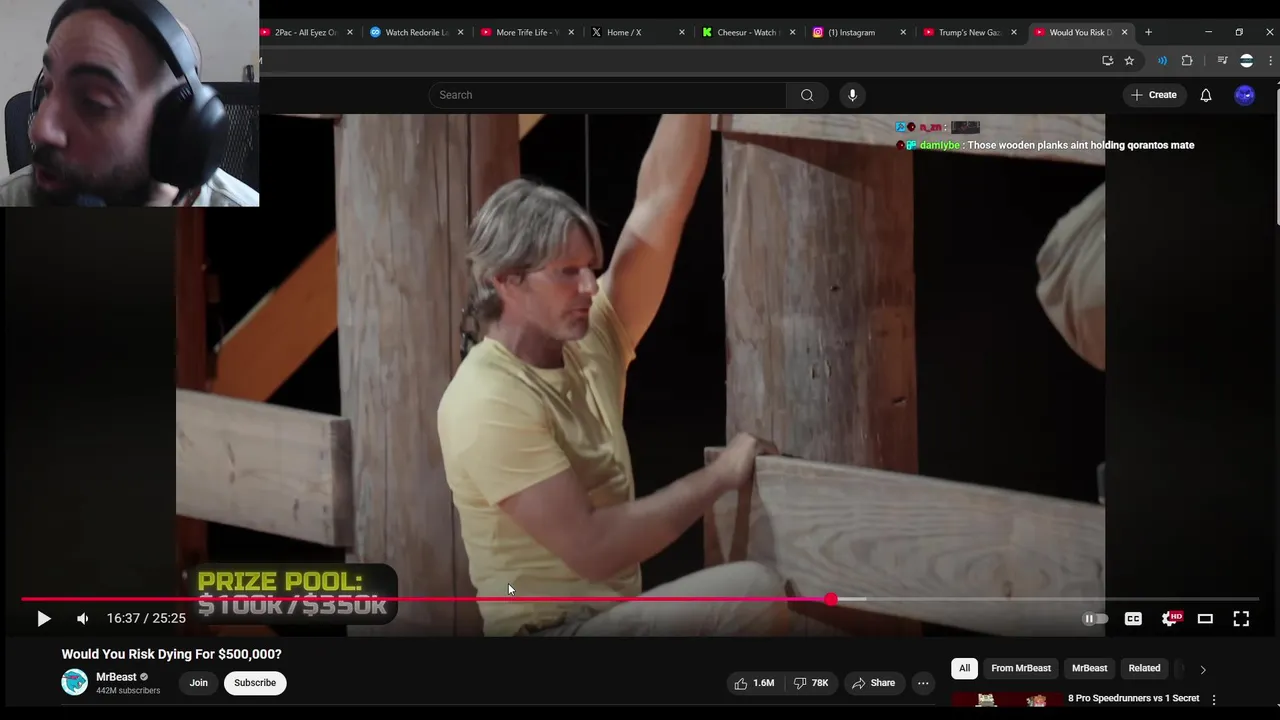
Task: Share the video via Share button
Action: [x=873, y=683]
